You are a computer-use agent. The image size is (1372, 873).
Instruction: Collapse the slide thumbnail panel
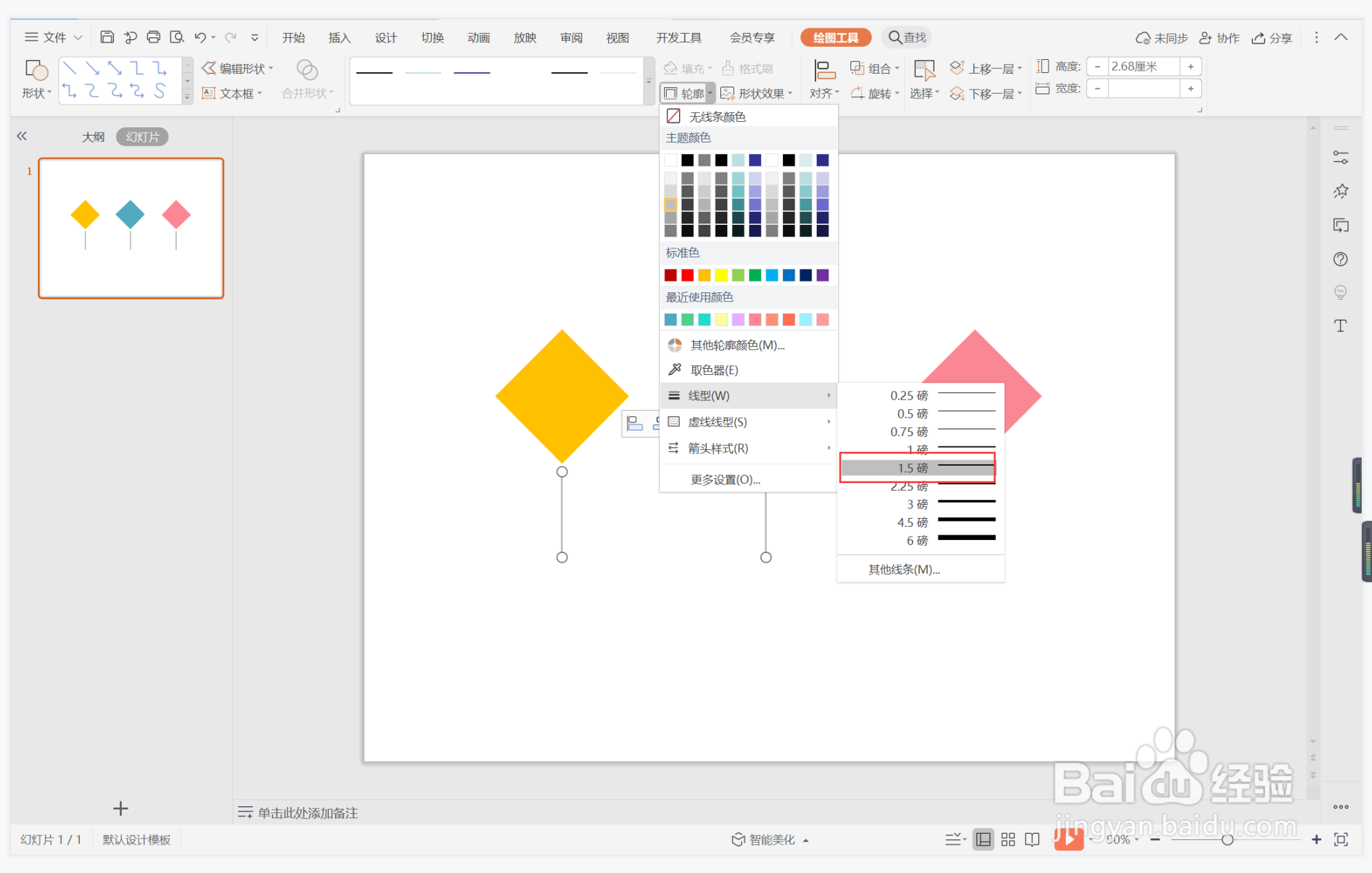22,136
